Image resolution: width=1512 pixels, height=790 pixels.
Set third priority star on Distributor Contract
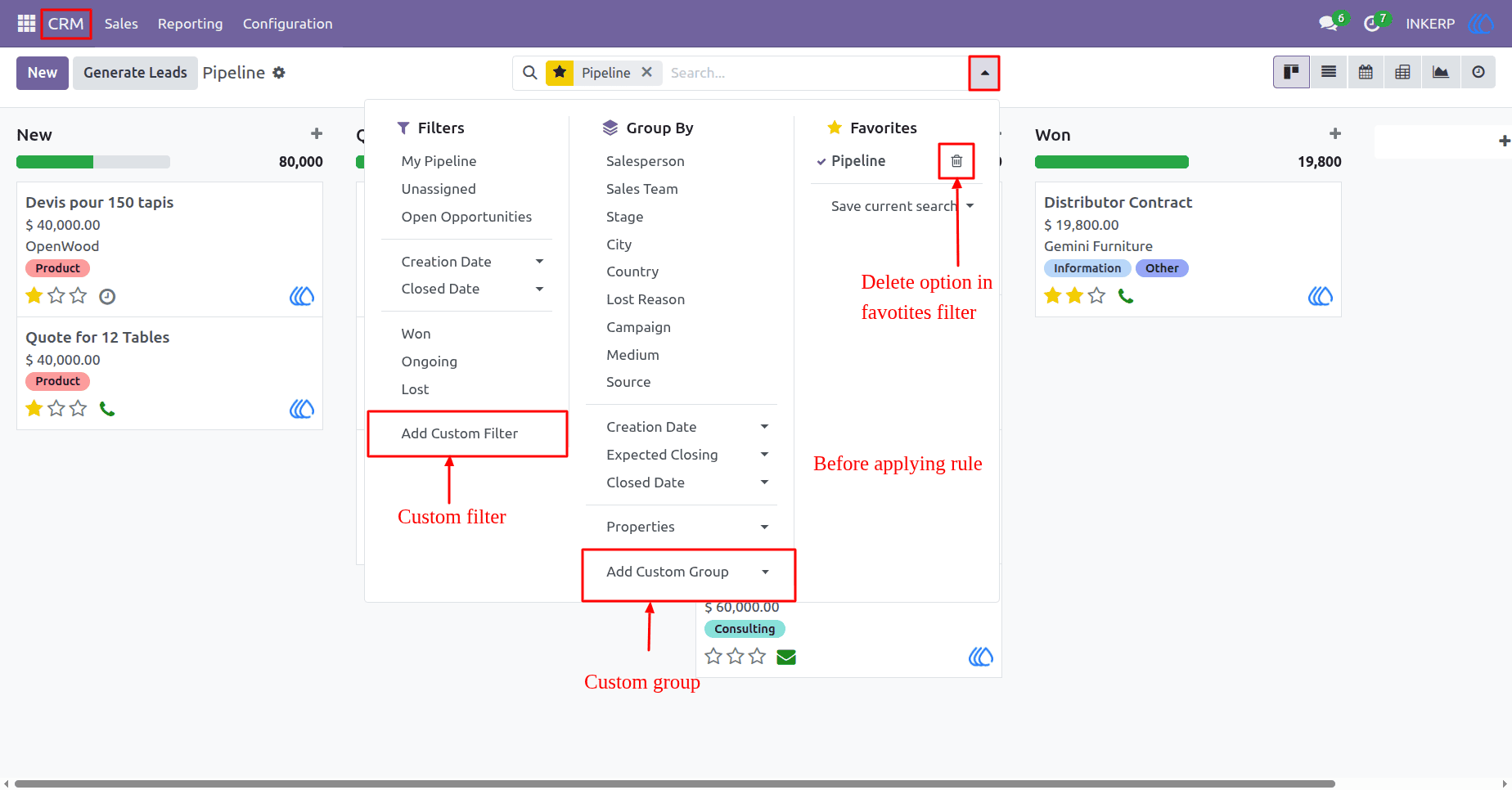1097,295
